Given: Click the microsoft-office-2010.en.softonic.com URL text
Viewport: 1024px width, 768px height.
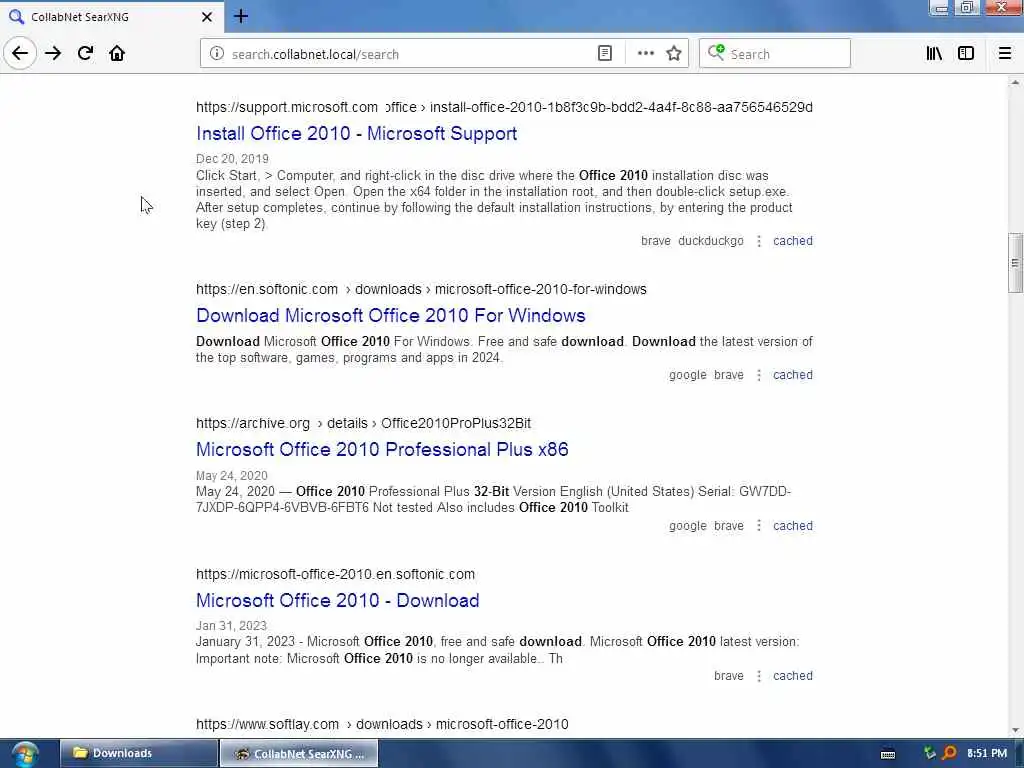Looking at the screenshot, I should [336, 574].
